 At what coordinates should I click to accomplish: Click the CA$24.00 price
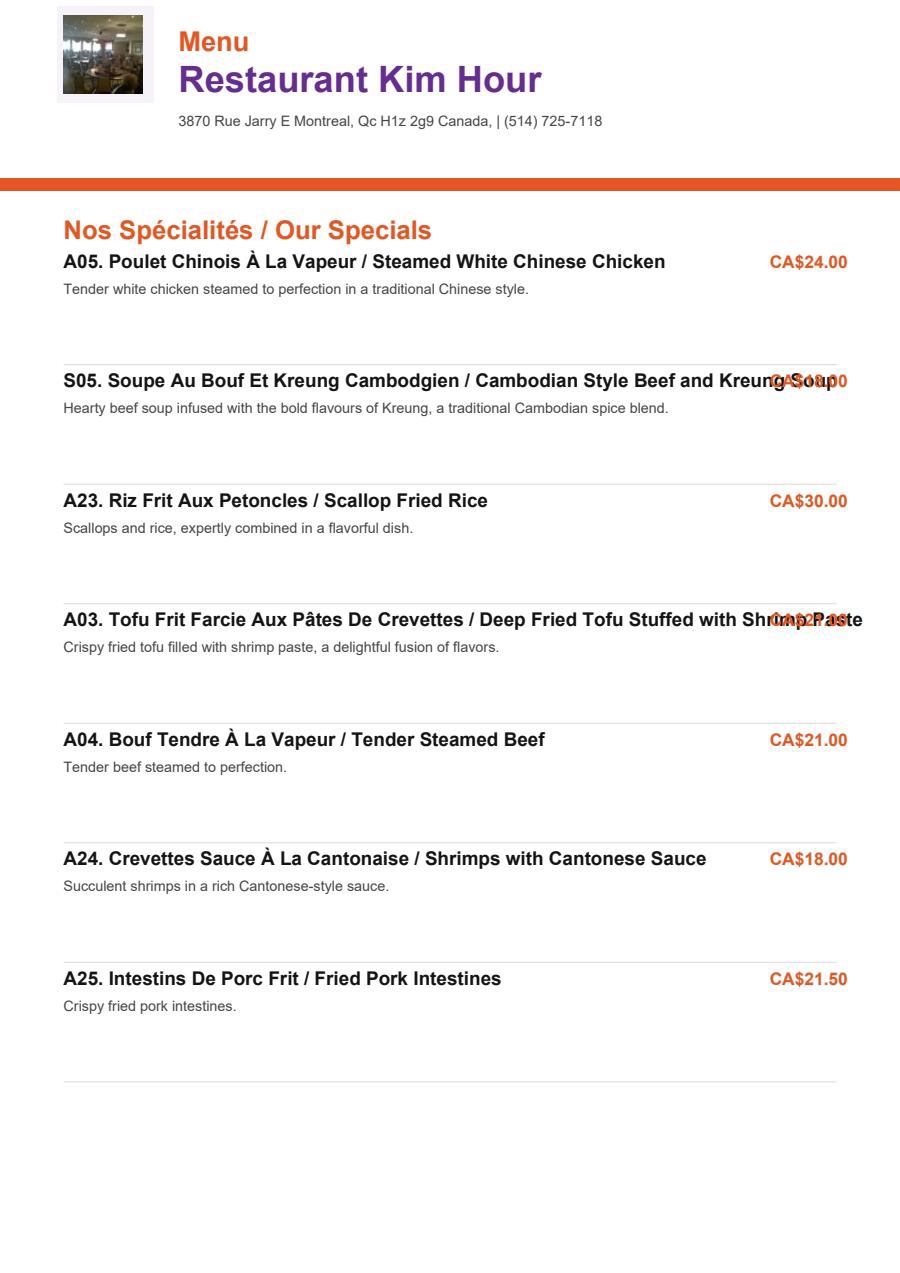click(808, 262)
